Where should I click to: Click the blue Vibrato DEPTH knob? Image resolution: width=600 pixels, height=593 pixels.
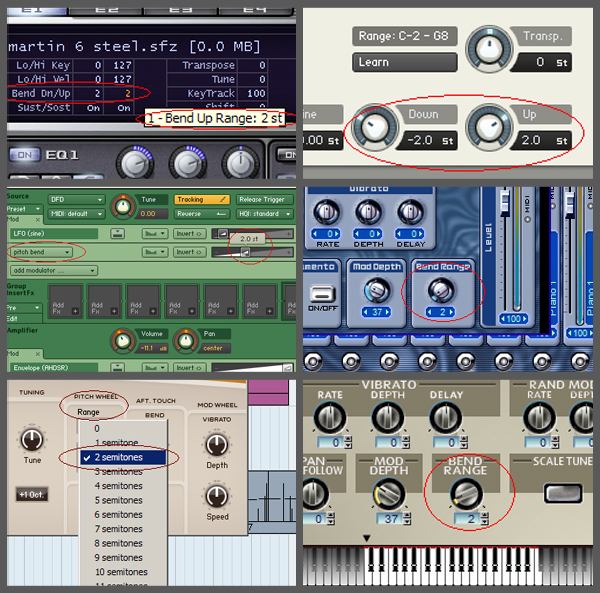(368, 212)
